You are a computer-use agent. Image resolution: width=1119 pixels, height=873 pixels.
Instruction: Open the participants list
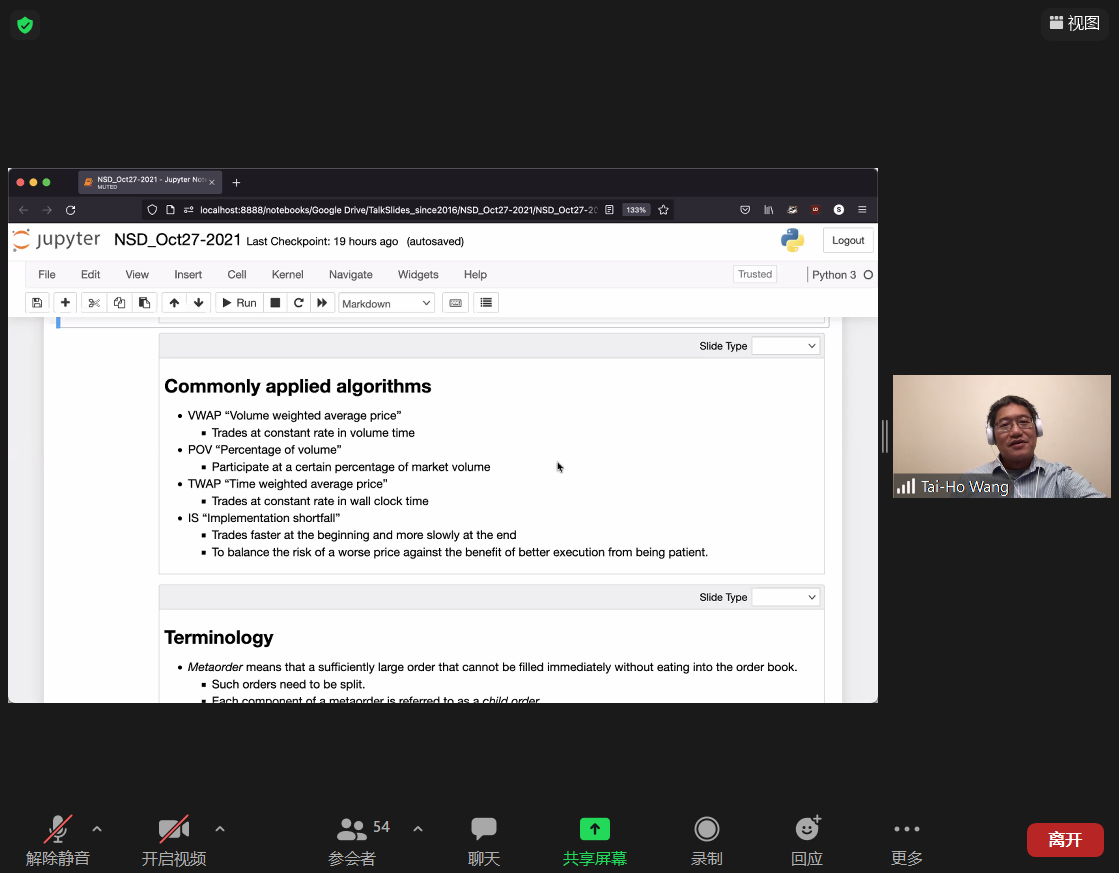click(352, 841)
